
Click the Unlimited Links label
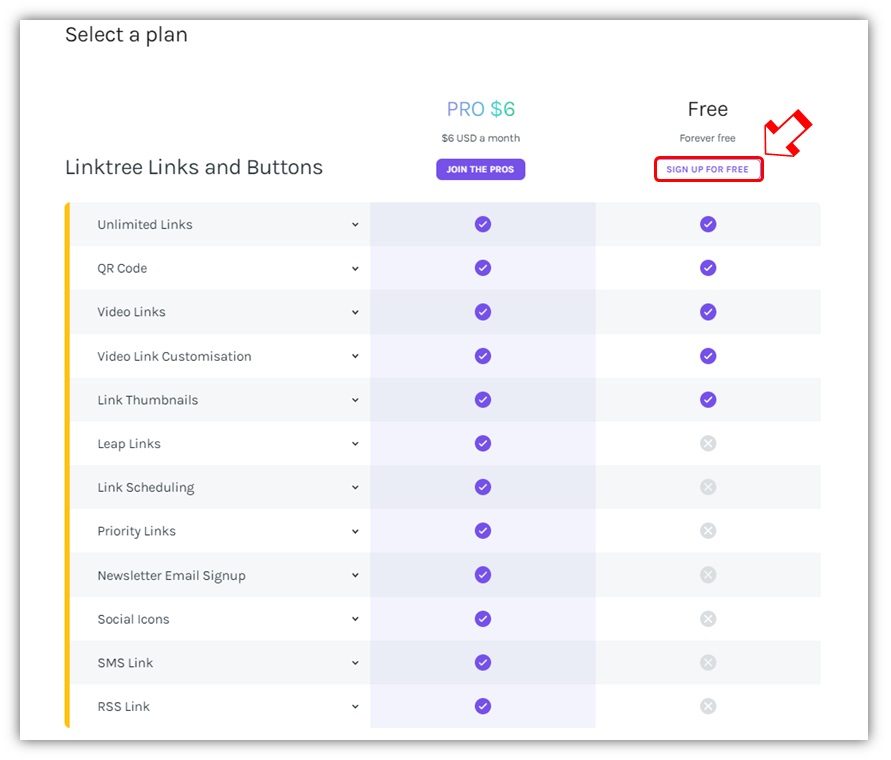click(145, 225)
